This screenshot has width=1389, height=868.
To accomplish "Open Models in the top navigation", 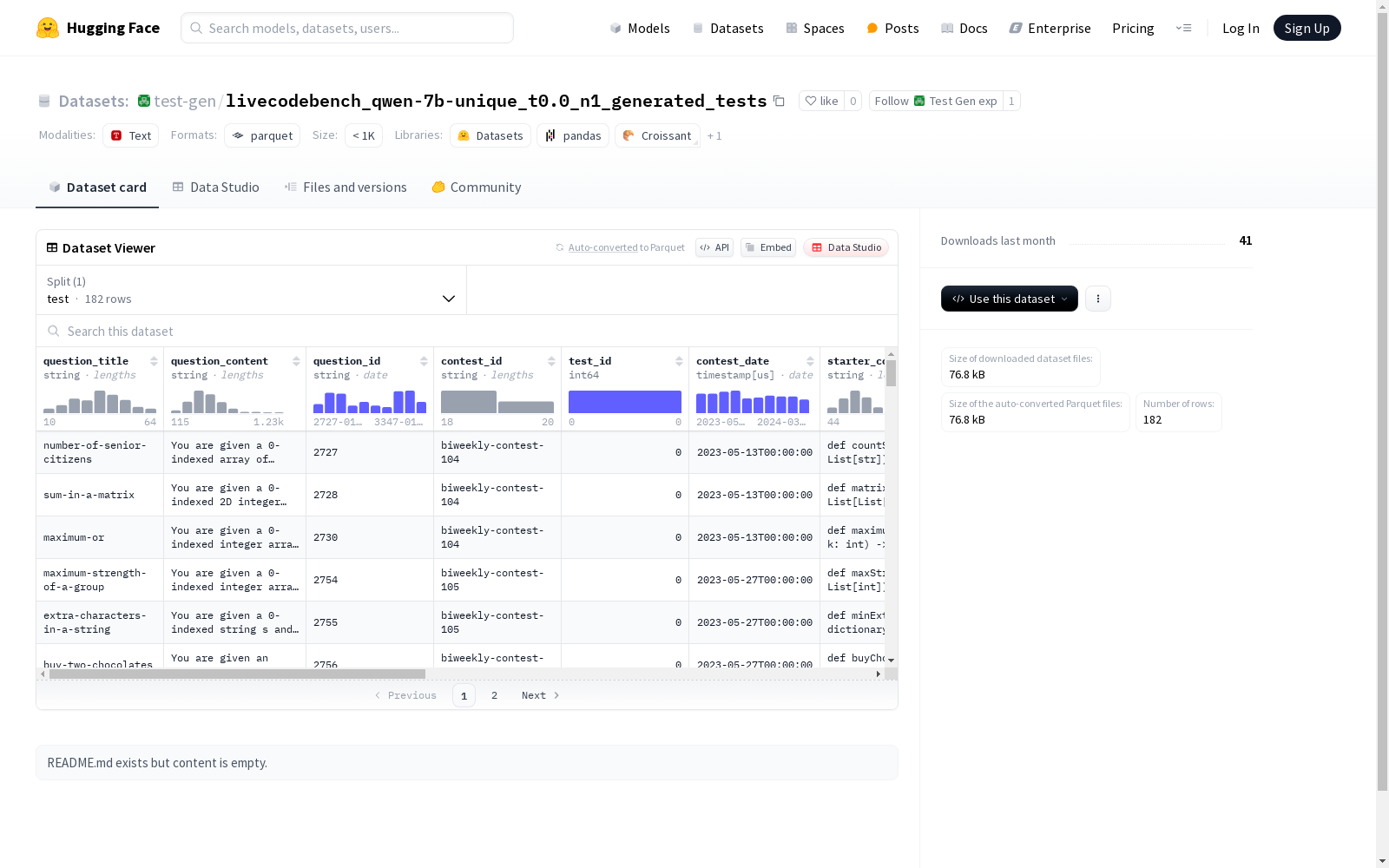I will point(640,28).
